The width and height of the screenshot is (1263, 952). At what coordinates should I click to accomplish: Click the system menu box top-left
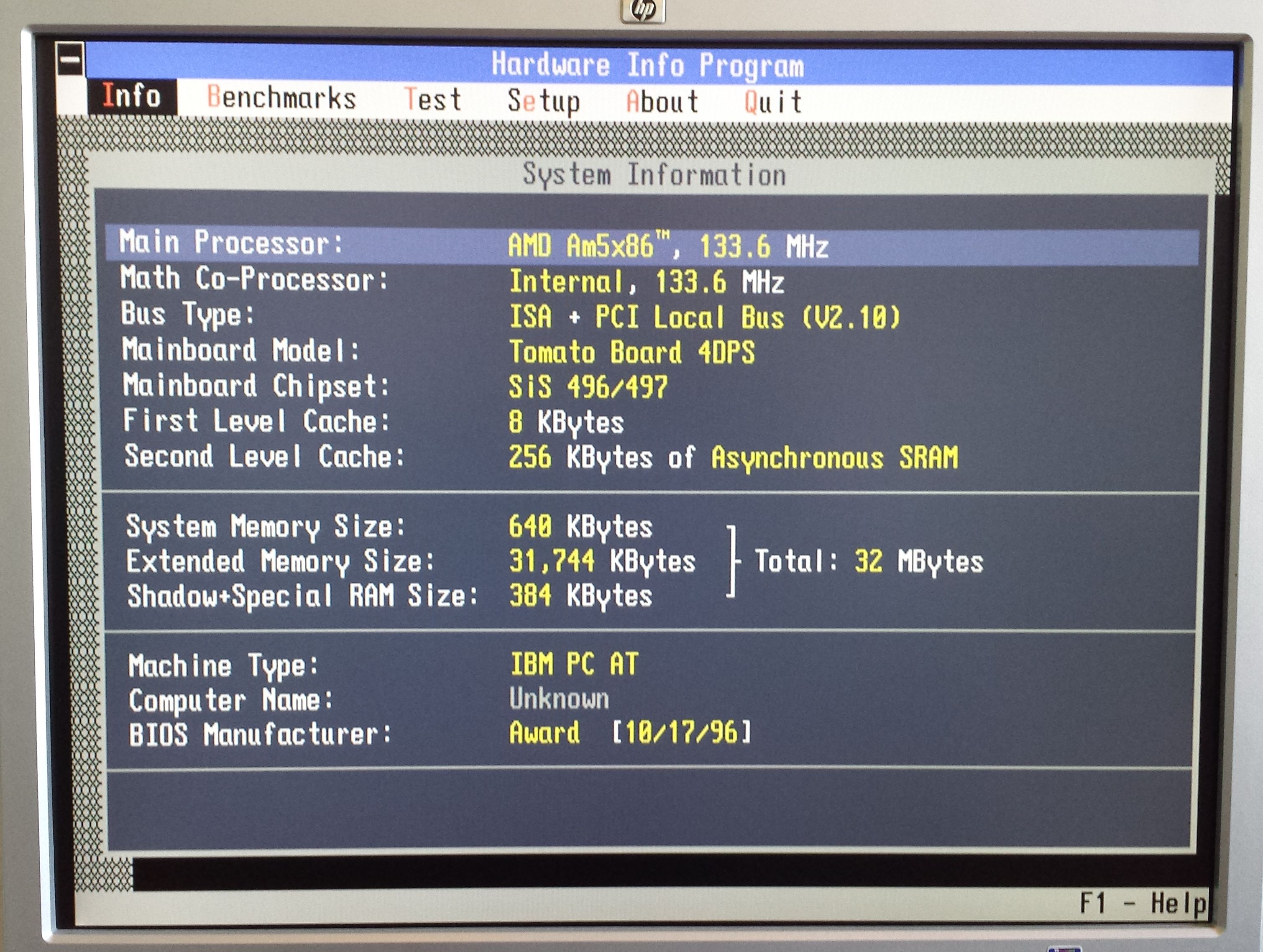click(70, 59)
